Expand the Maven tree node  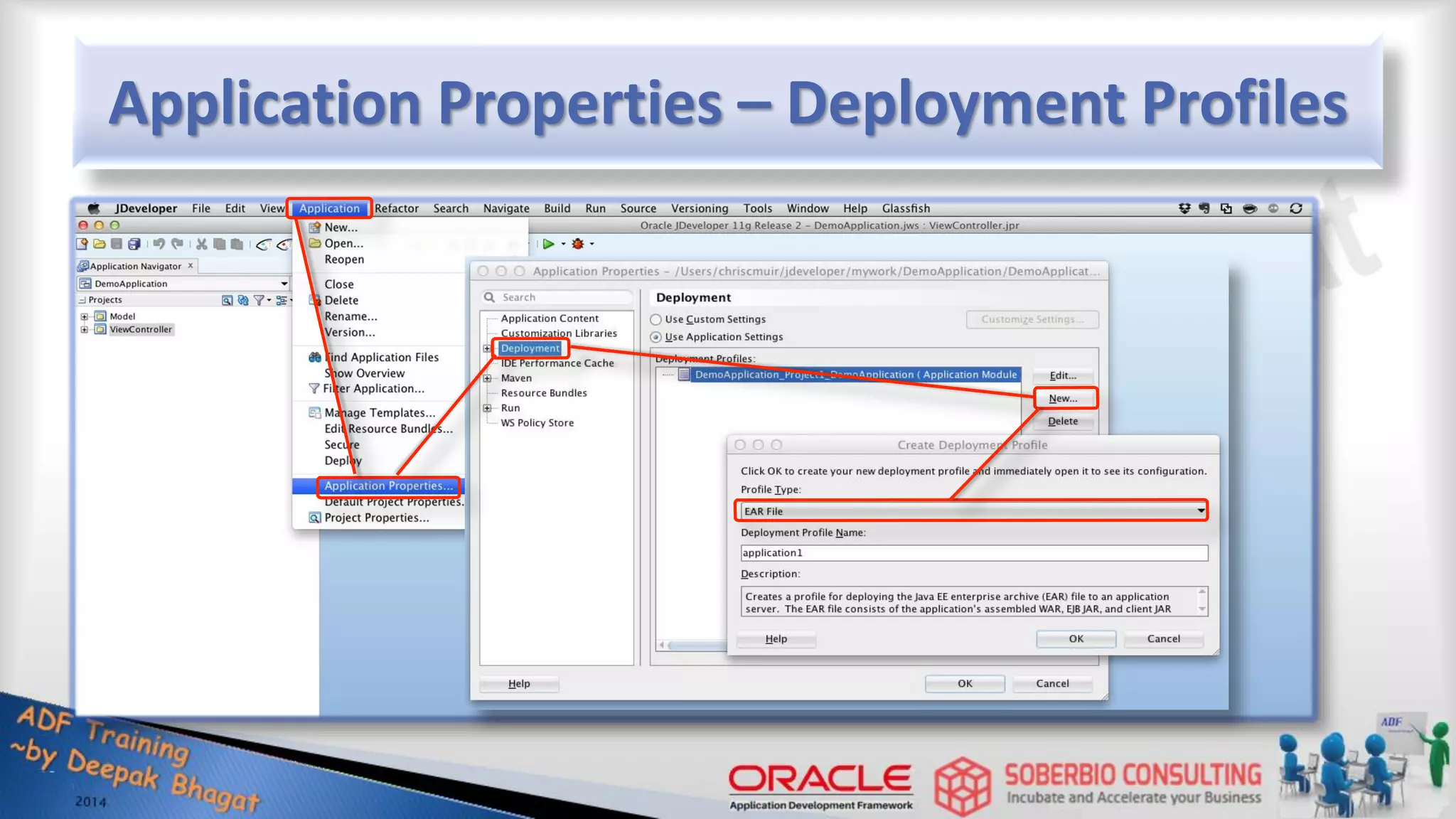(x=488, y=378)
